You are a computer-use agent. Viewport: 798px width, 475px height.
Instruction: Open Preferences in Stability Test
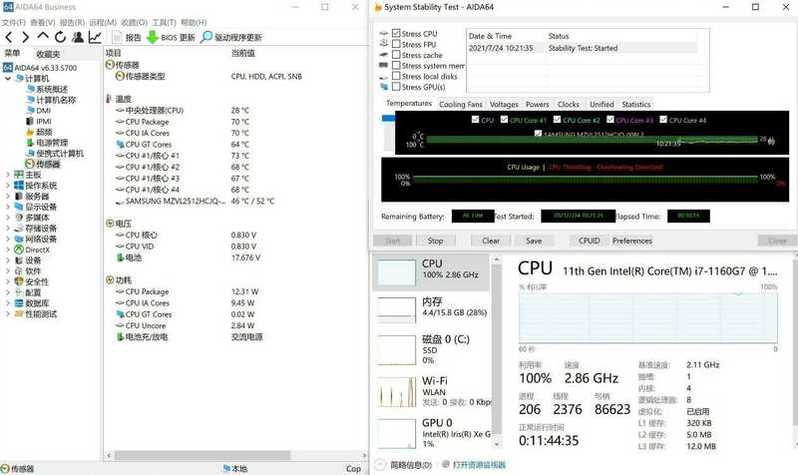[x=632, y=241]
